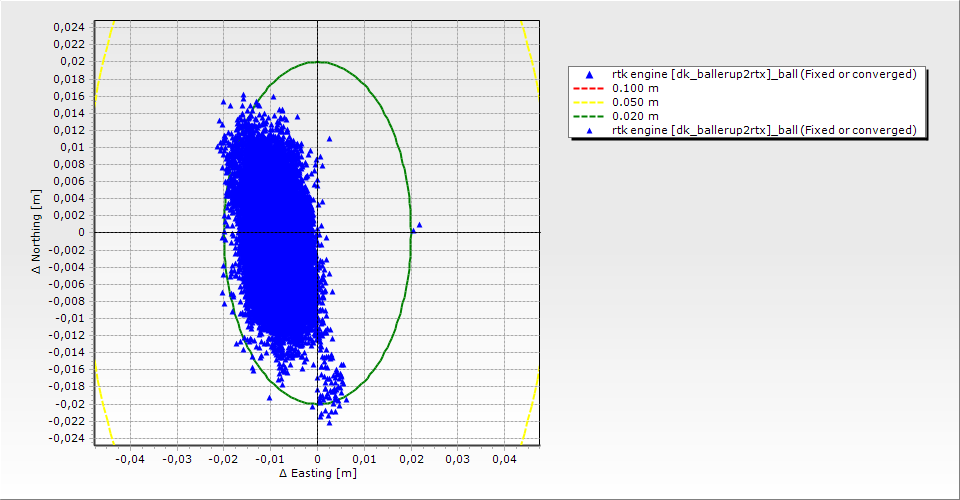
Task: Click the "0,002" Northing axis tick label
Action: click(x=69, y=215)
